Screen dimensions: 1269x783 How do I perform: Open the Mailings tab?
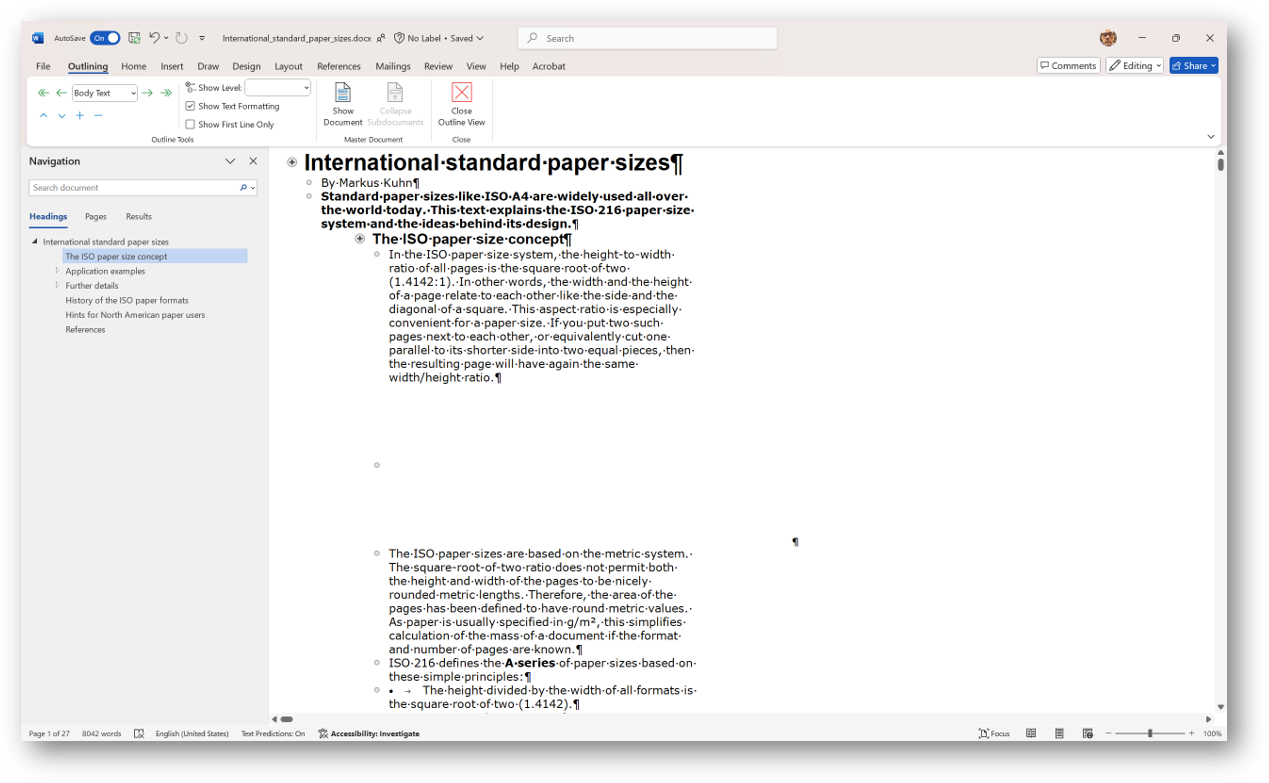pyautogui.click(x=392, y=66)
